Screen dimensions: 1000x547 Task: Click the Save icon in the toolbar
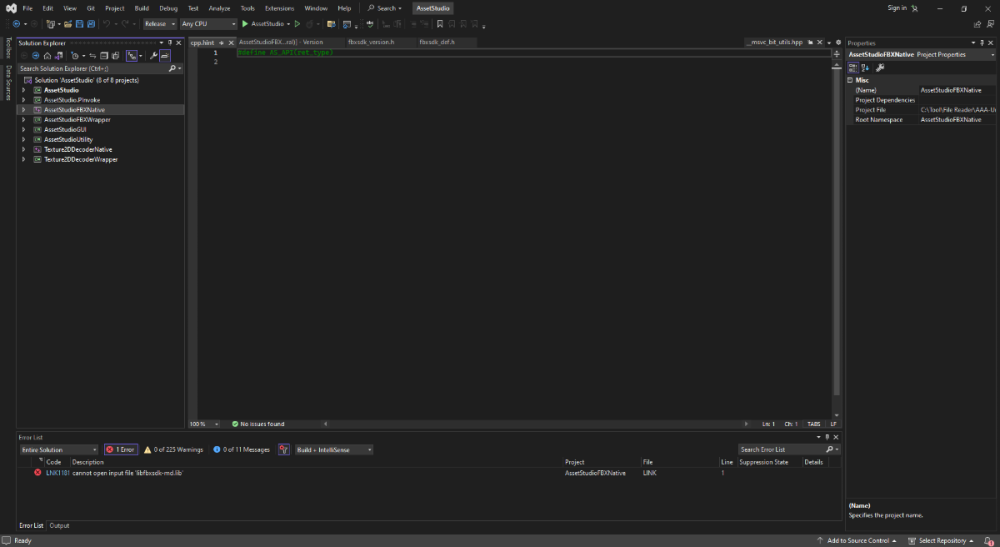pyautogui.click(x=79, y=24)
